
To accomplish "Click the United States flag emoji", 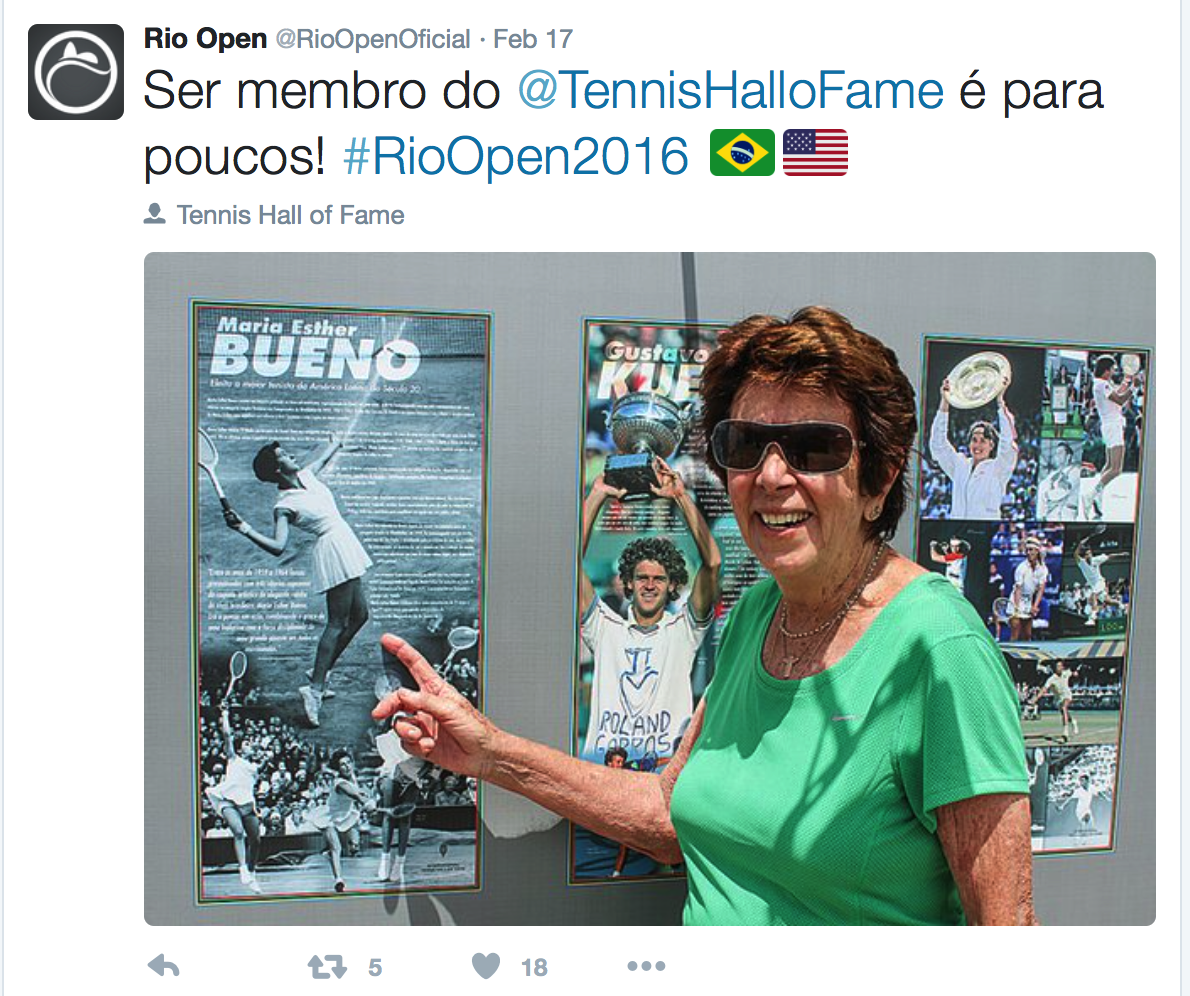I will [x=815, y=153].
